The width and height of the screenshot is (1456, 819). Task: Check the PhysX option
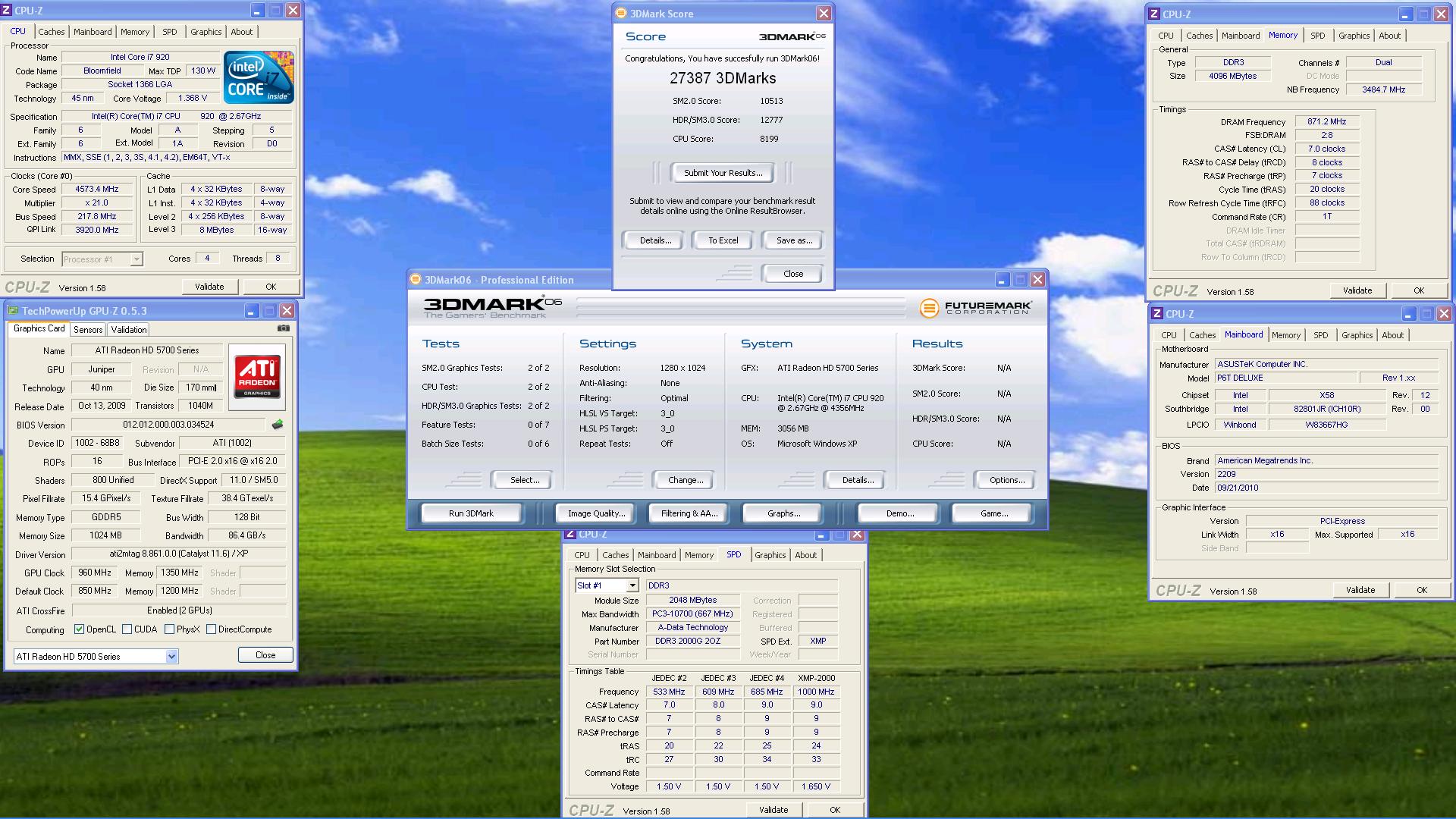170,629
